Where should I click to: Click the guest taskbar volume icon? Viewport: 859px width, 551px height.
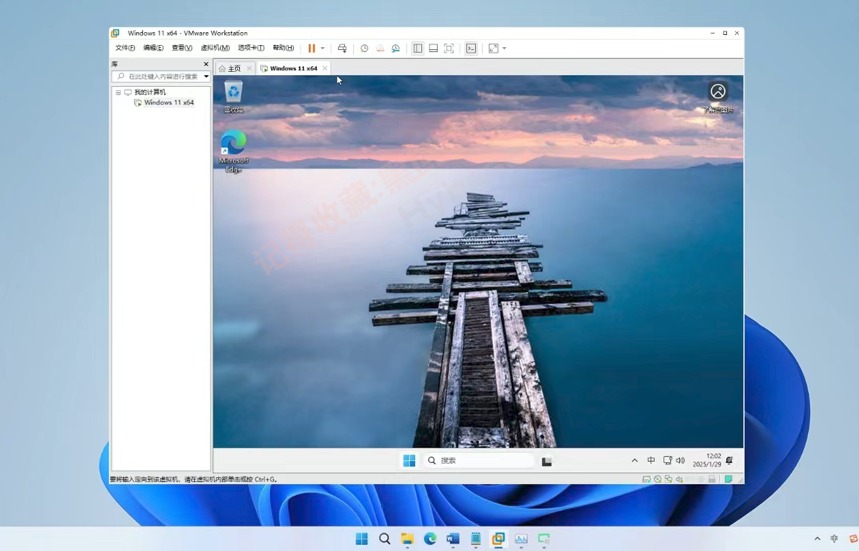[x=681, y=460]
